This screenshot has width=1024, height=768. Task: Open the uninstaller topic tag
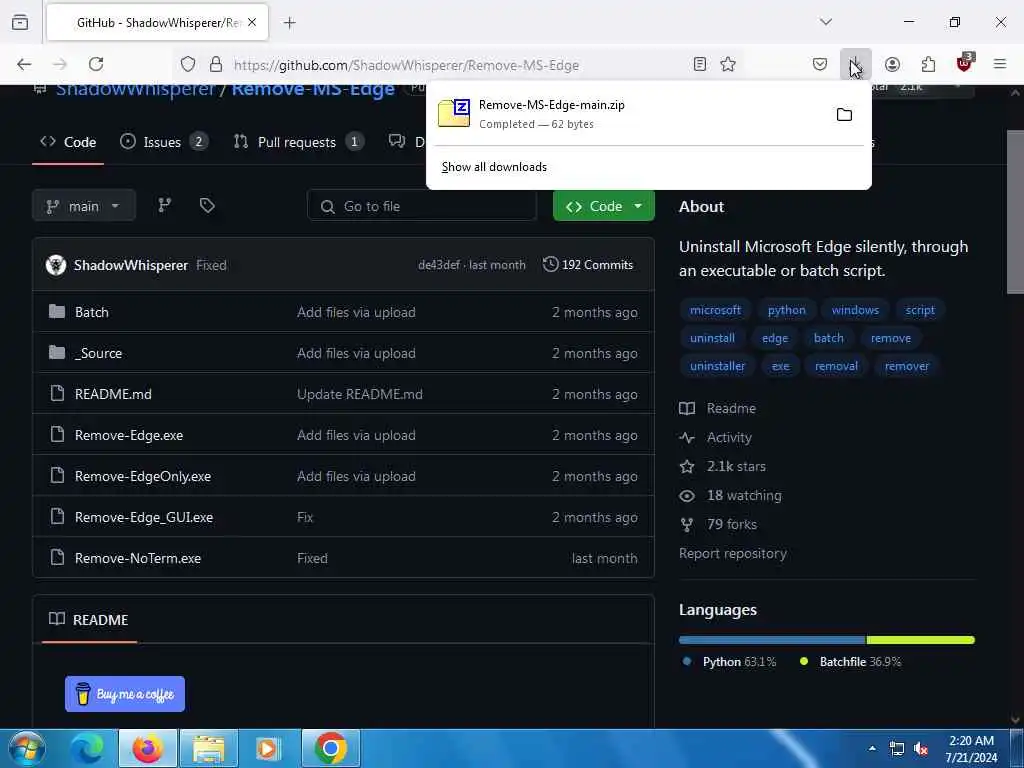pos(717,366)
